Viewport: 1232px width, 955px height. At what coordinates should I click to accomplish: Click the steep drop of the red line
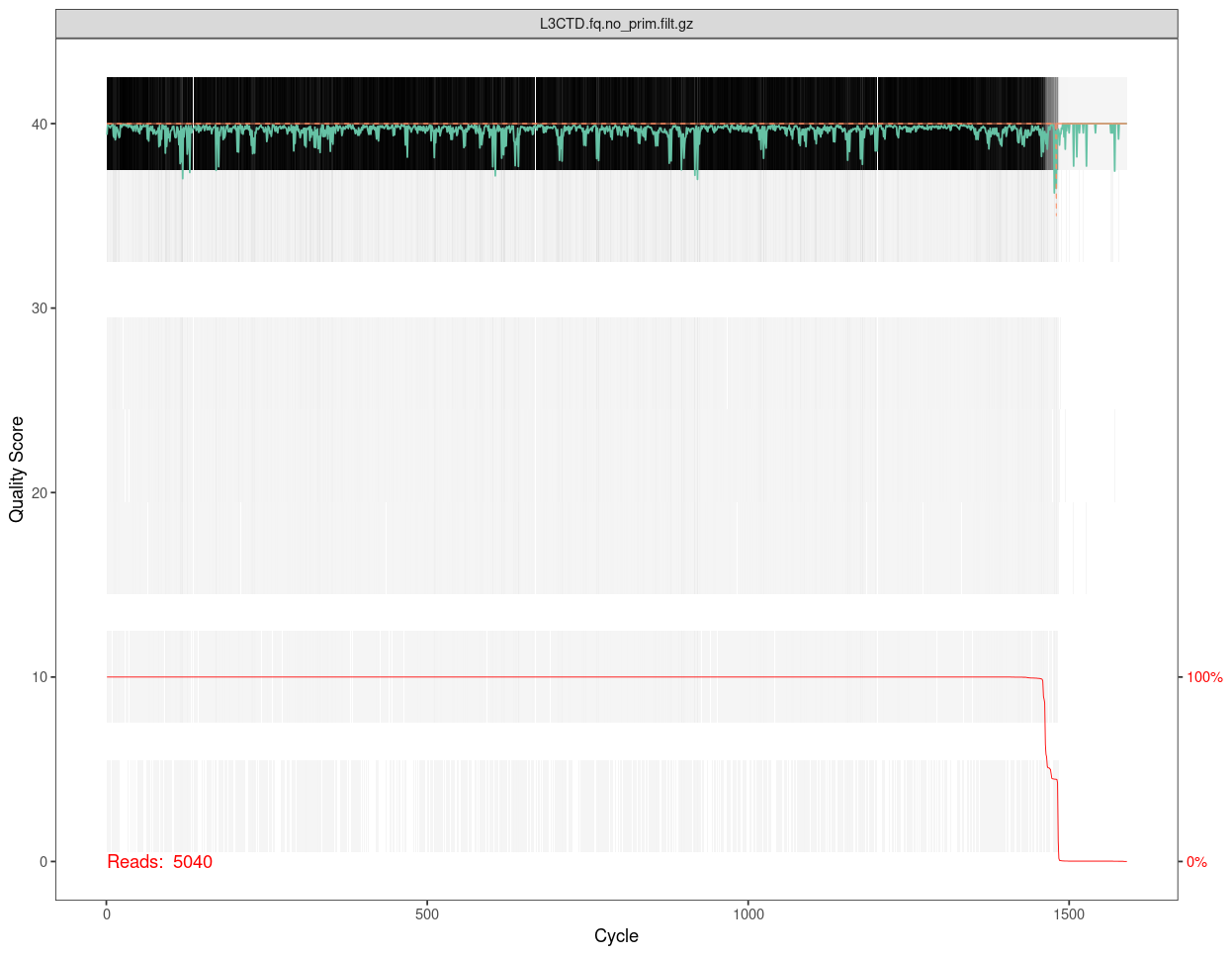(1046, 732)
